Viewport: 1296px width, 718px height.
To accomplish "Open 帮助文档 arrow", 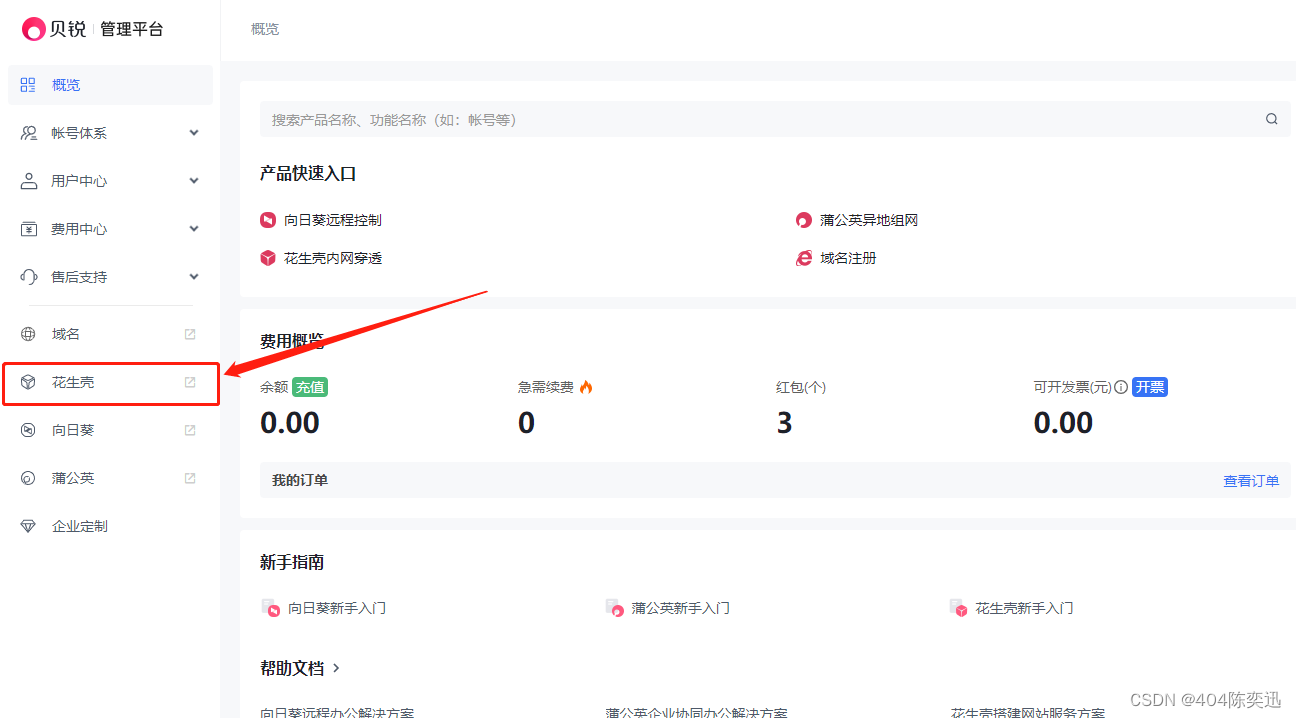I will [336, 668].
